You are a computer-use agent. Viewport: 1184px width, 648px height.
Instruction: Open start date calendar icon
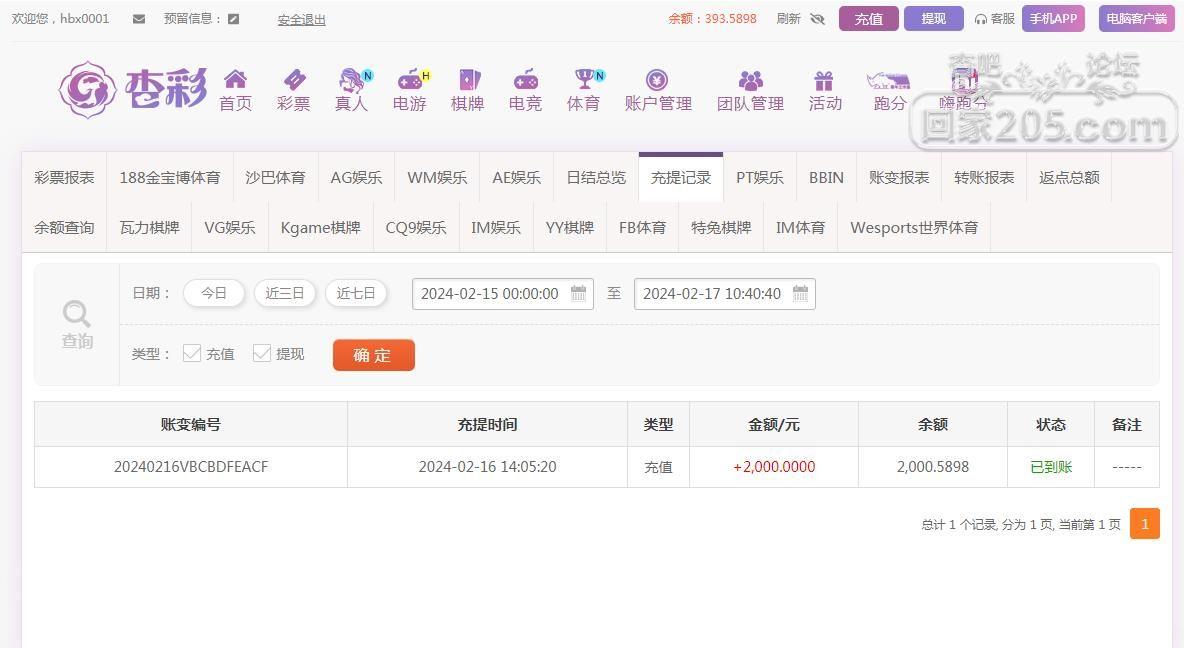[578, 294]
